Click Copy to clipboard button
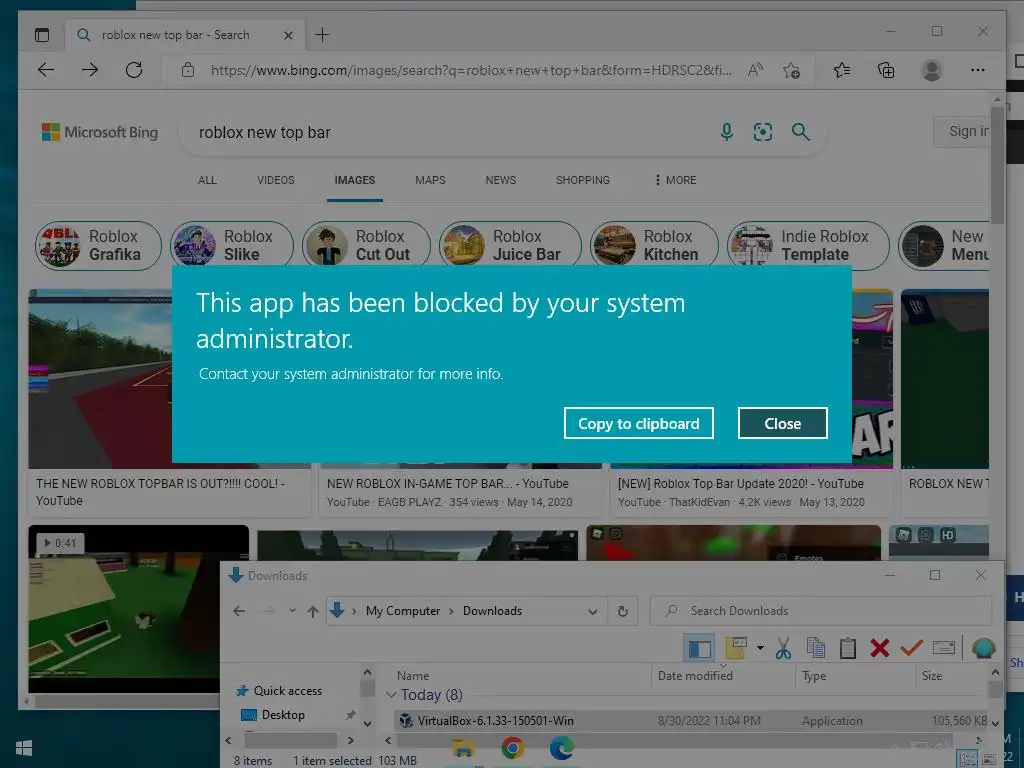Image resolution: width=1024 pixels, height=768 pixels. coord(638,423)
